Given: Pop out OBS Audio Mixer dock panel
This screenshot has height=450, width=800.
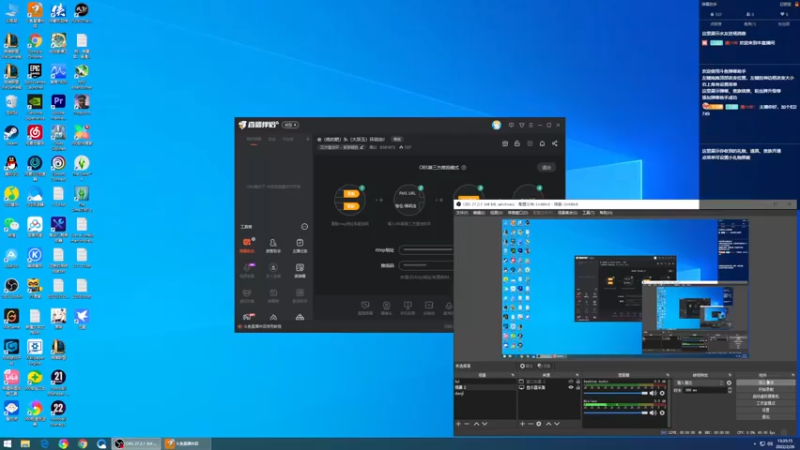Looking at the screenshot, I should pyautogui.click(x=667, y=375).
